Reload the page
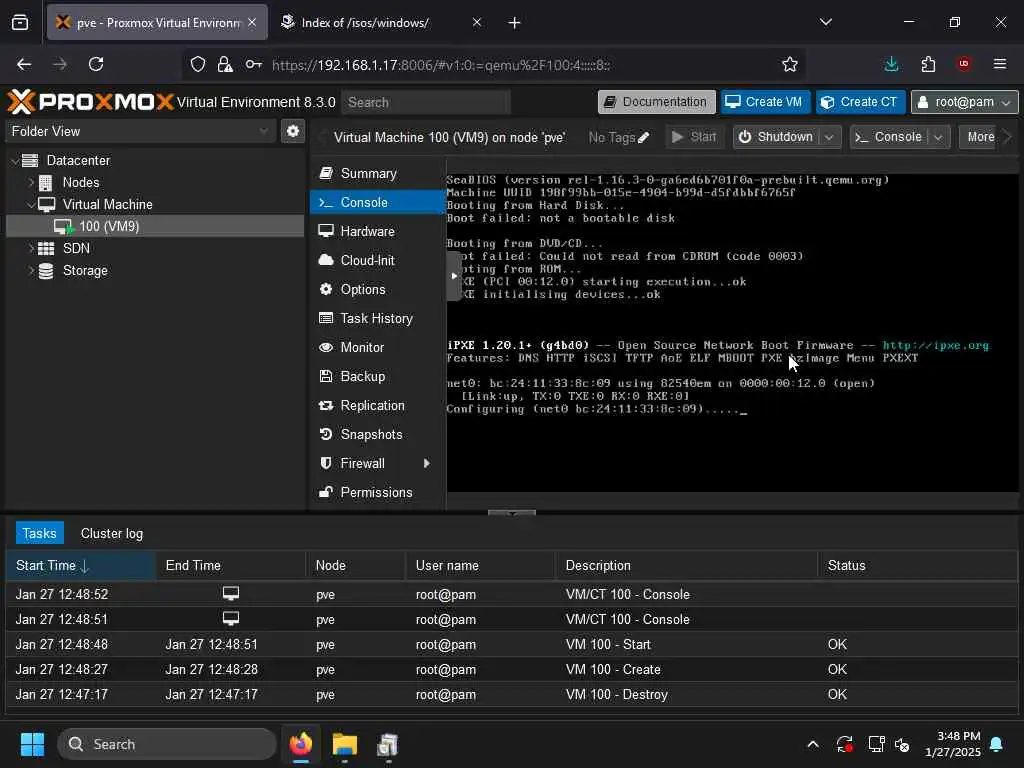The image size is (1024, 768). 96,64
